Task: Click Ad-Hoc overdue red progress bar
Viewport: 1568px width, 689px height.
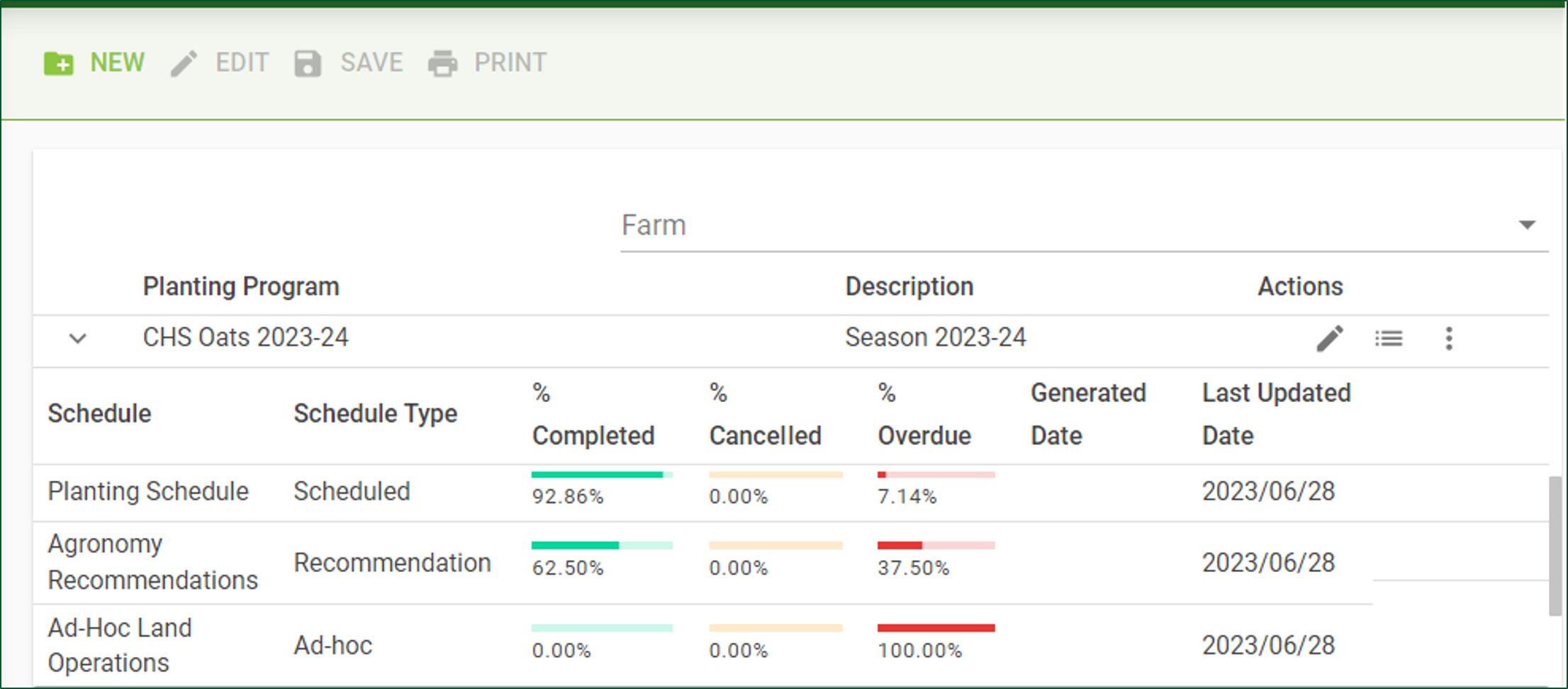Action: tap(936, 628)
